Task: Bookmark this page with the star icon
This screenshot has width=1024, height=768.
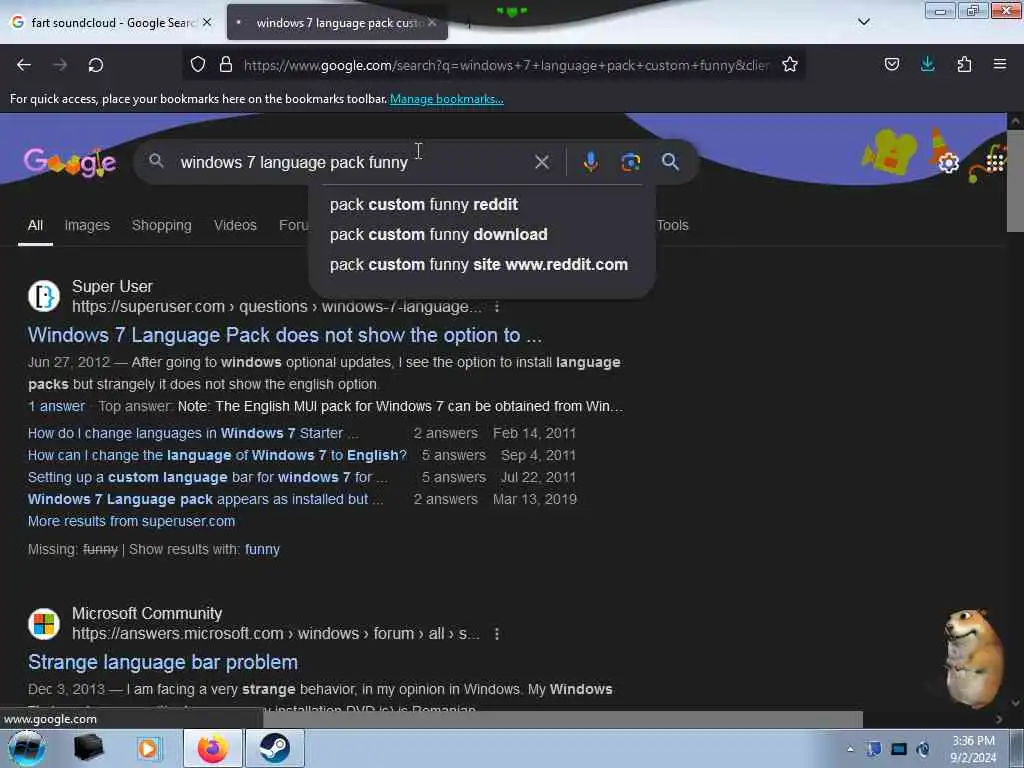Action: coord(790,65)
